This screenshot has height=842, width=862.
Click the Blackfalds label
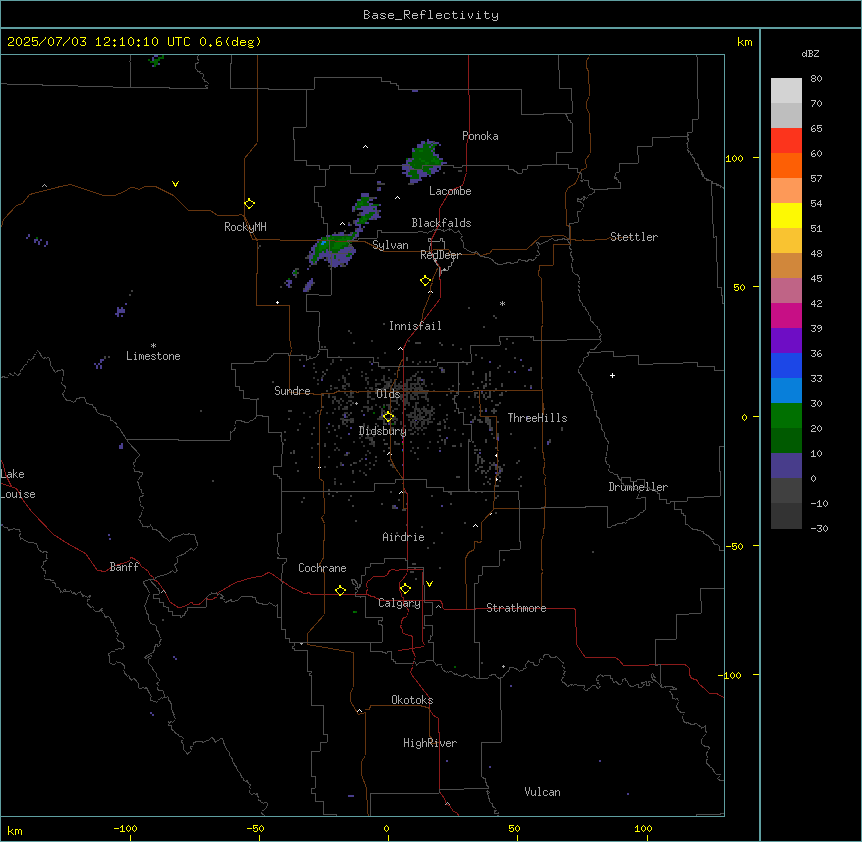click(x=441, y=223)
